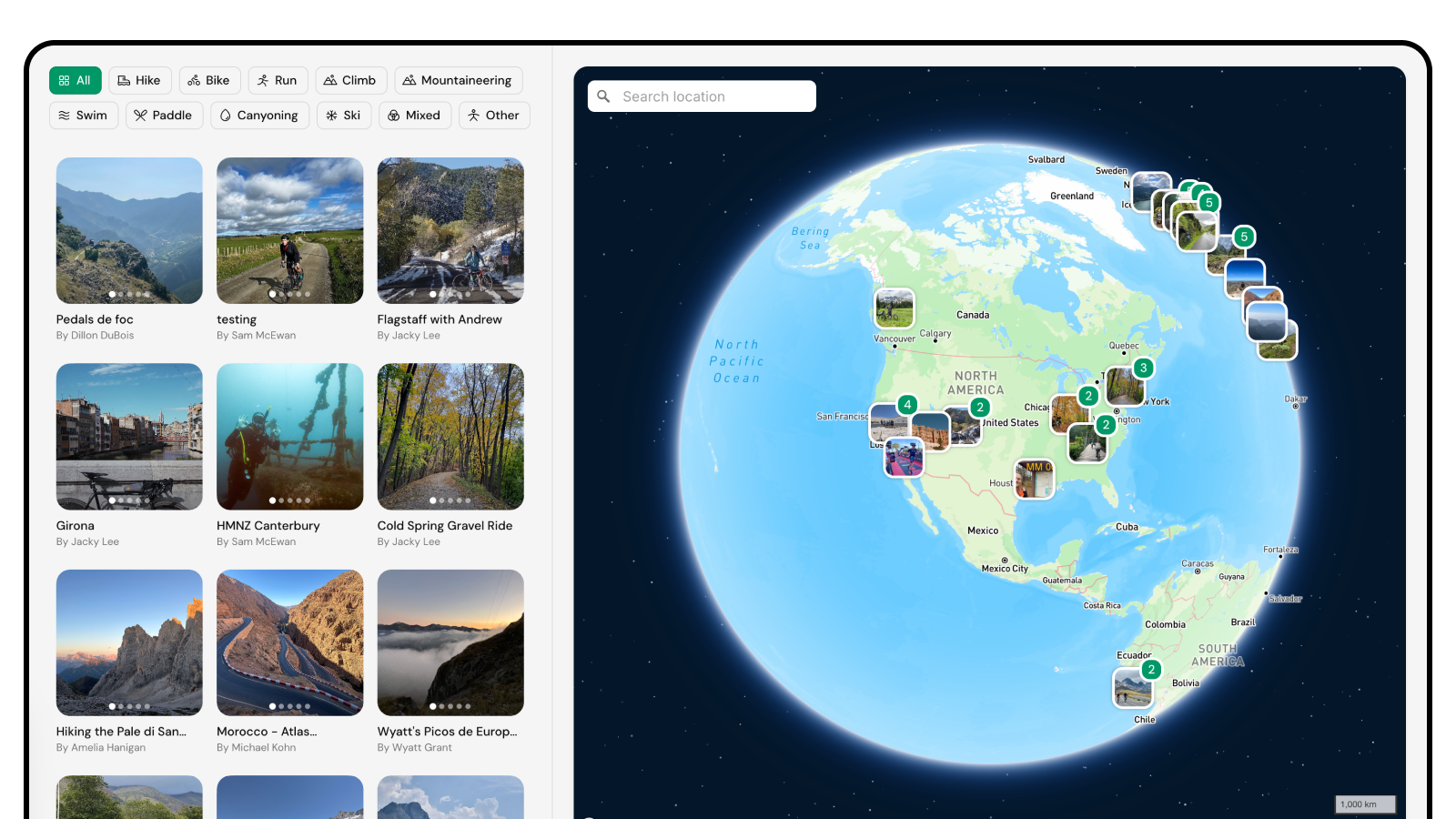Screen dimensions: 1456x819
Task: Filter adventures by Mountaineering
Action: [459, 80]
